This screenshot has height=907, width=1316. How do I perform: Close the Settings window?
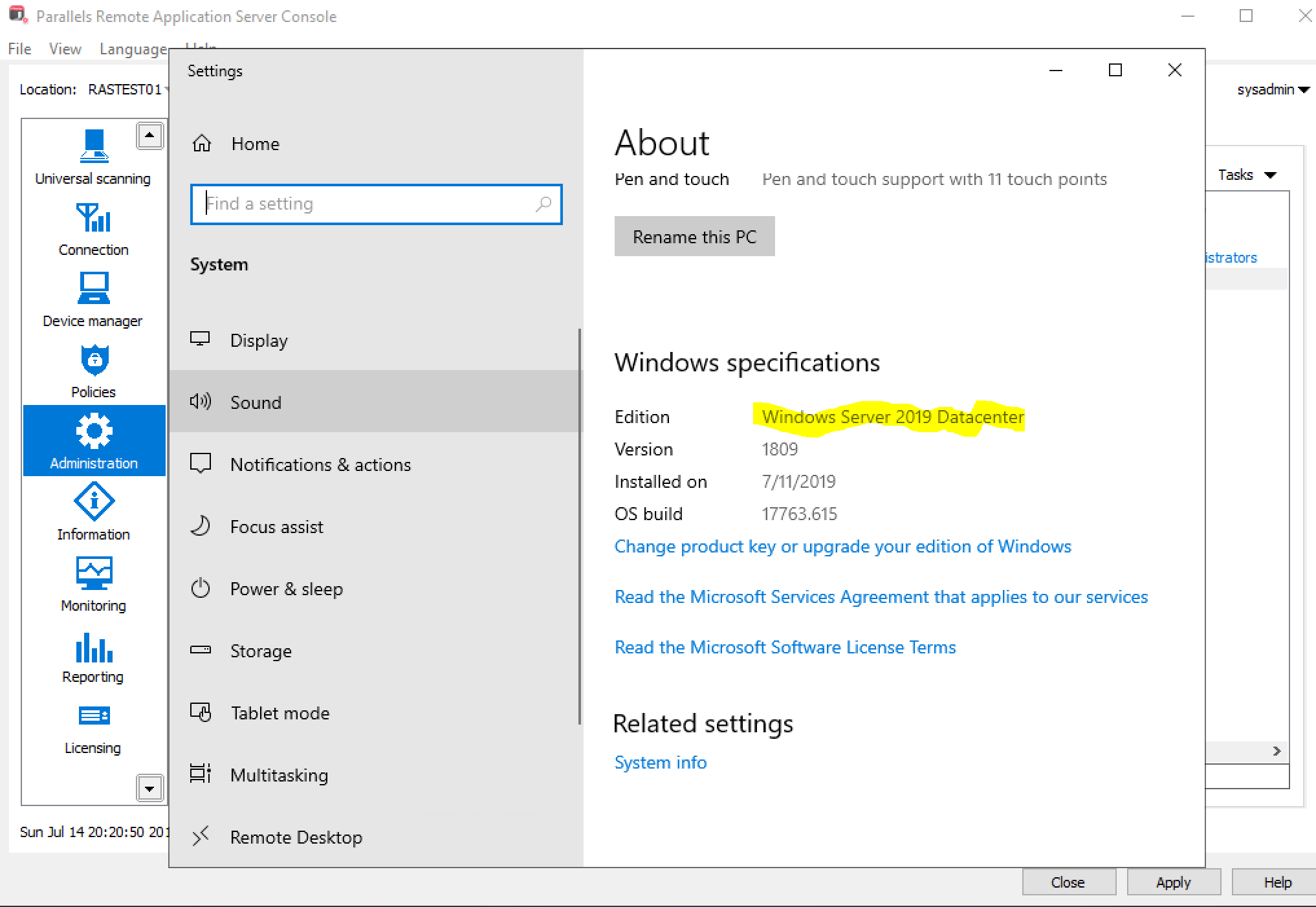(x=1175, y=70)
